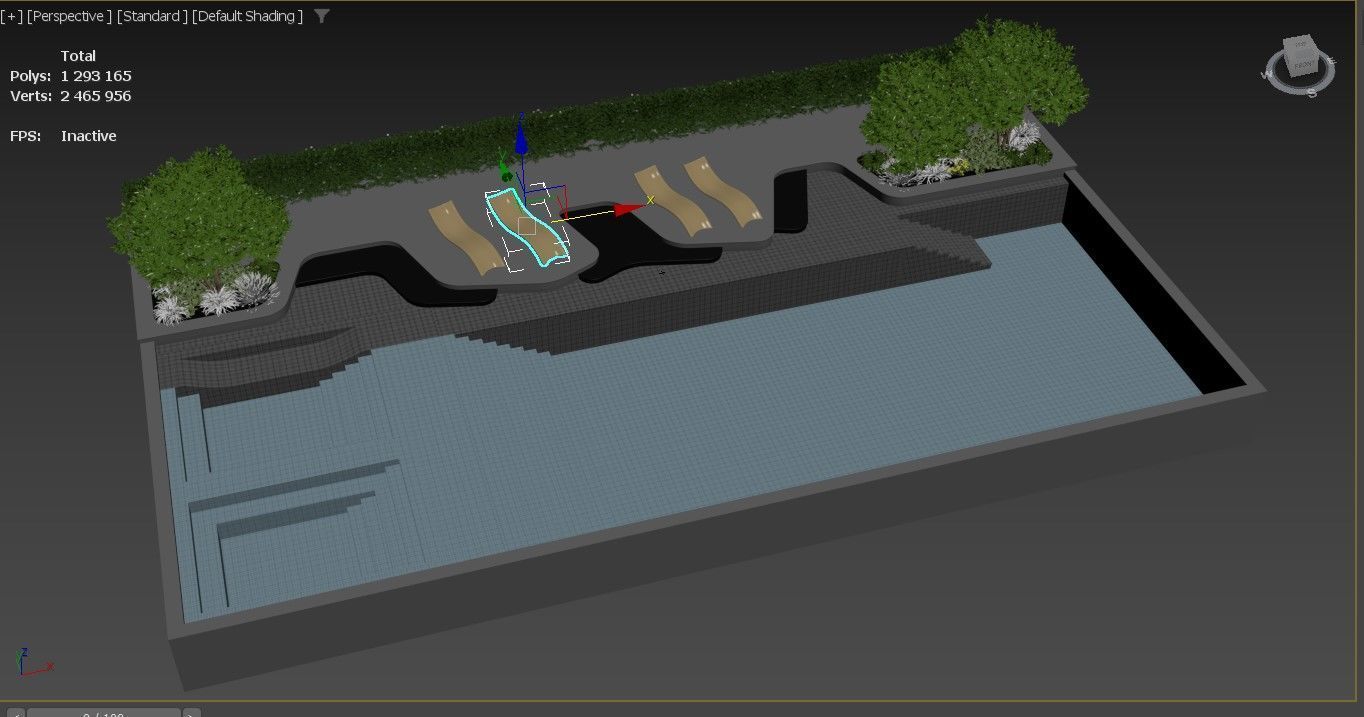Open the [Perspective] point-of-view menu
Viewport: 1364px width, 717px height.
(70, 16)
